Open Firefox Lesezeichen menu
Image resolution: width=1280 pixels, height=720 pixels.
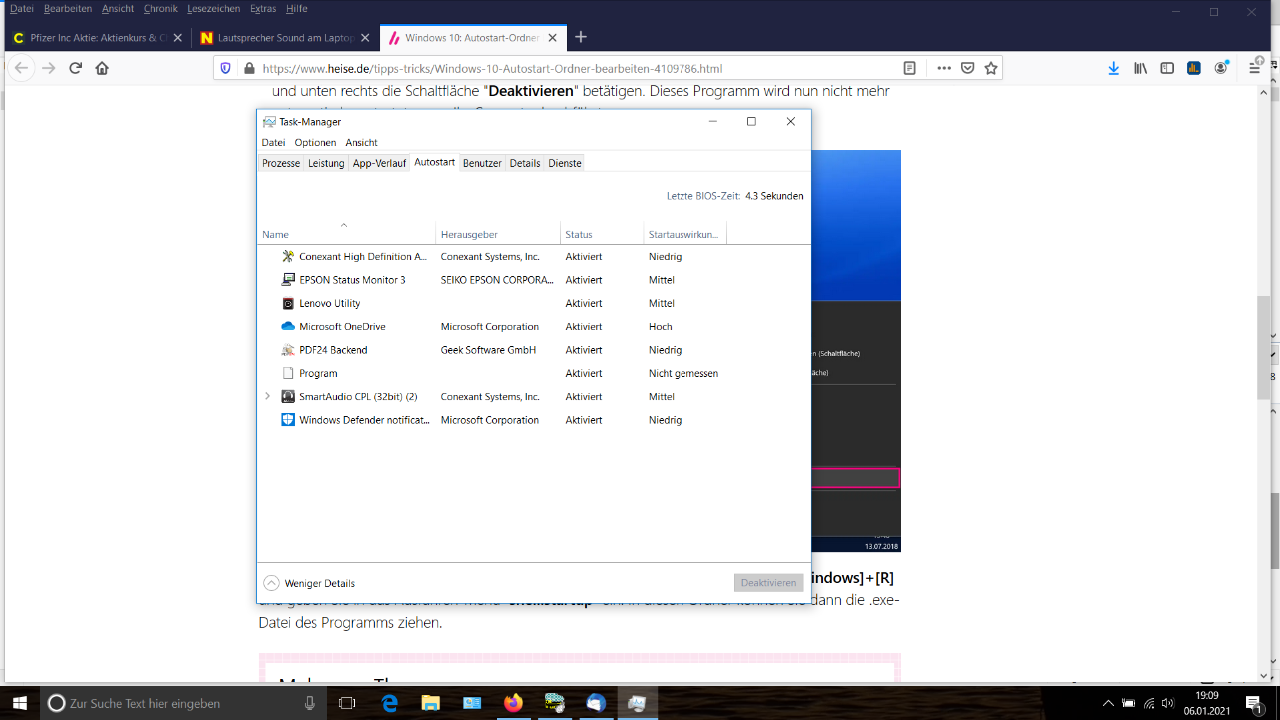(x=213, y=8)
